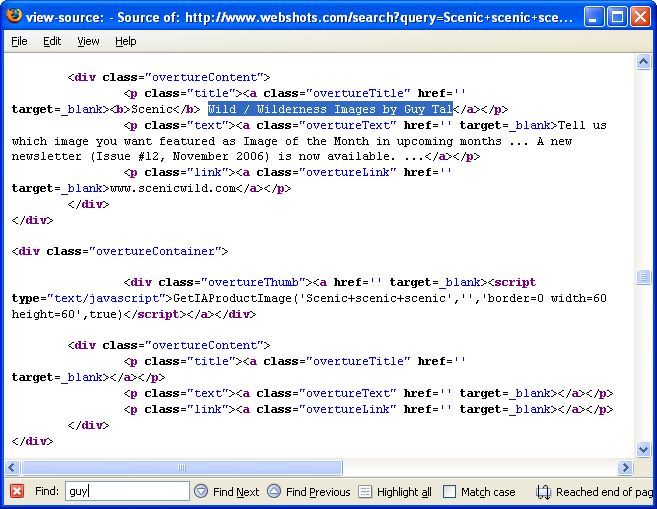The width and height of the screenshot is (657, 509).
Task: Open the File menu
Action: [19, 41]
